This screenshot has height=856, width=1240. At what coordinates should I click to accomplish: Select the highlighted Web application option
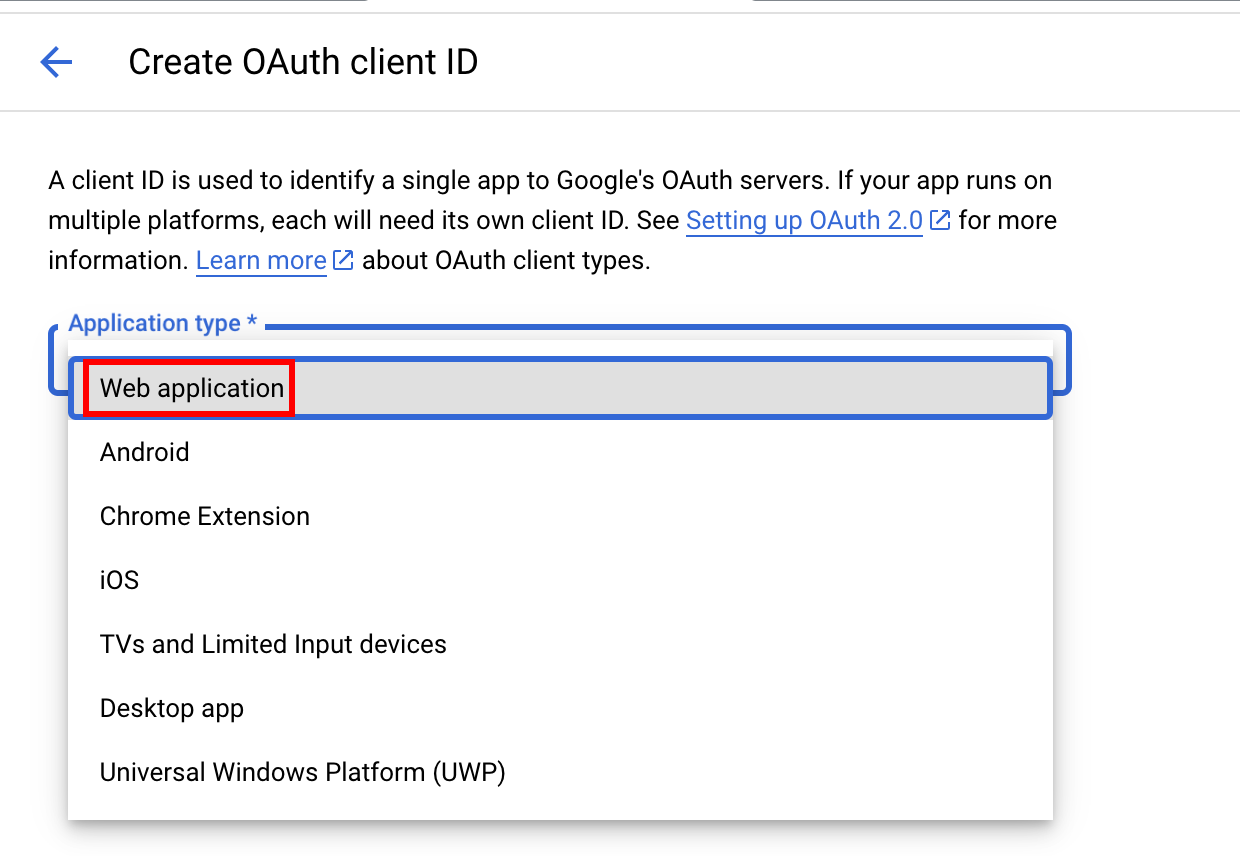190,388
